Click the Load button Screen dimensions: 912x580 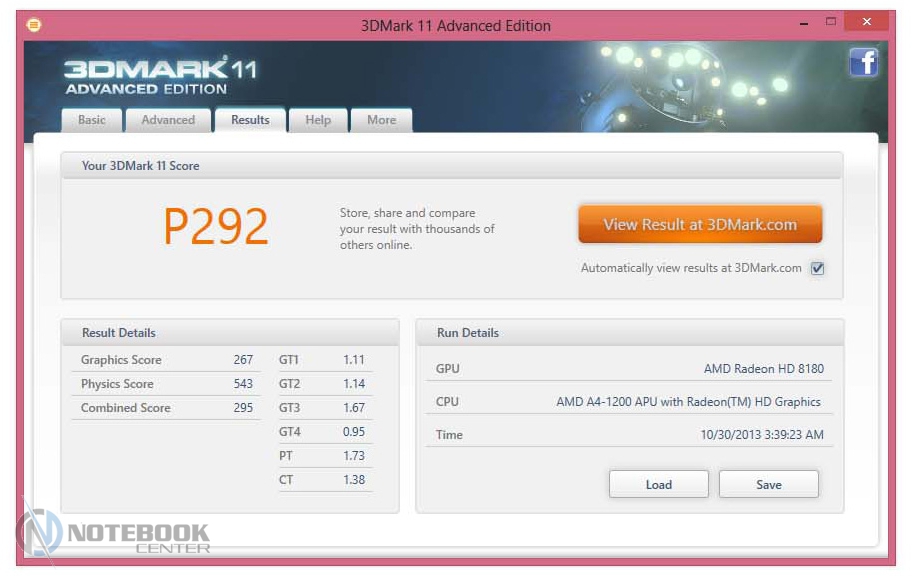pos(658,484)
